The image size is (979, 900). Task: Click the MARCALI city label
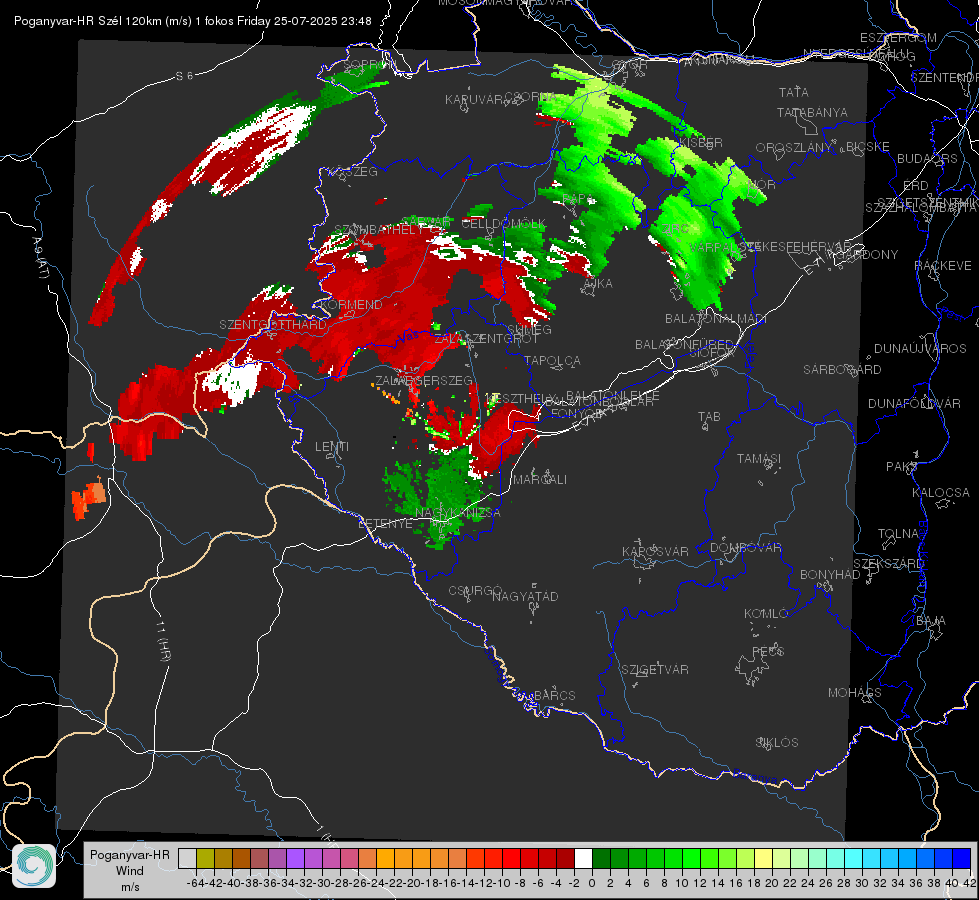tap(539, 480)
